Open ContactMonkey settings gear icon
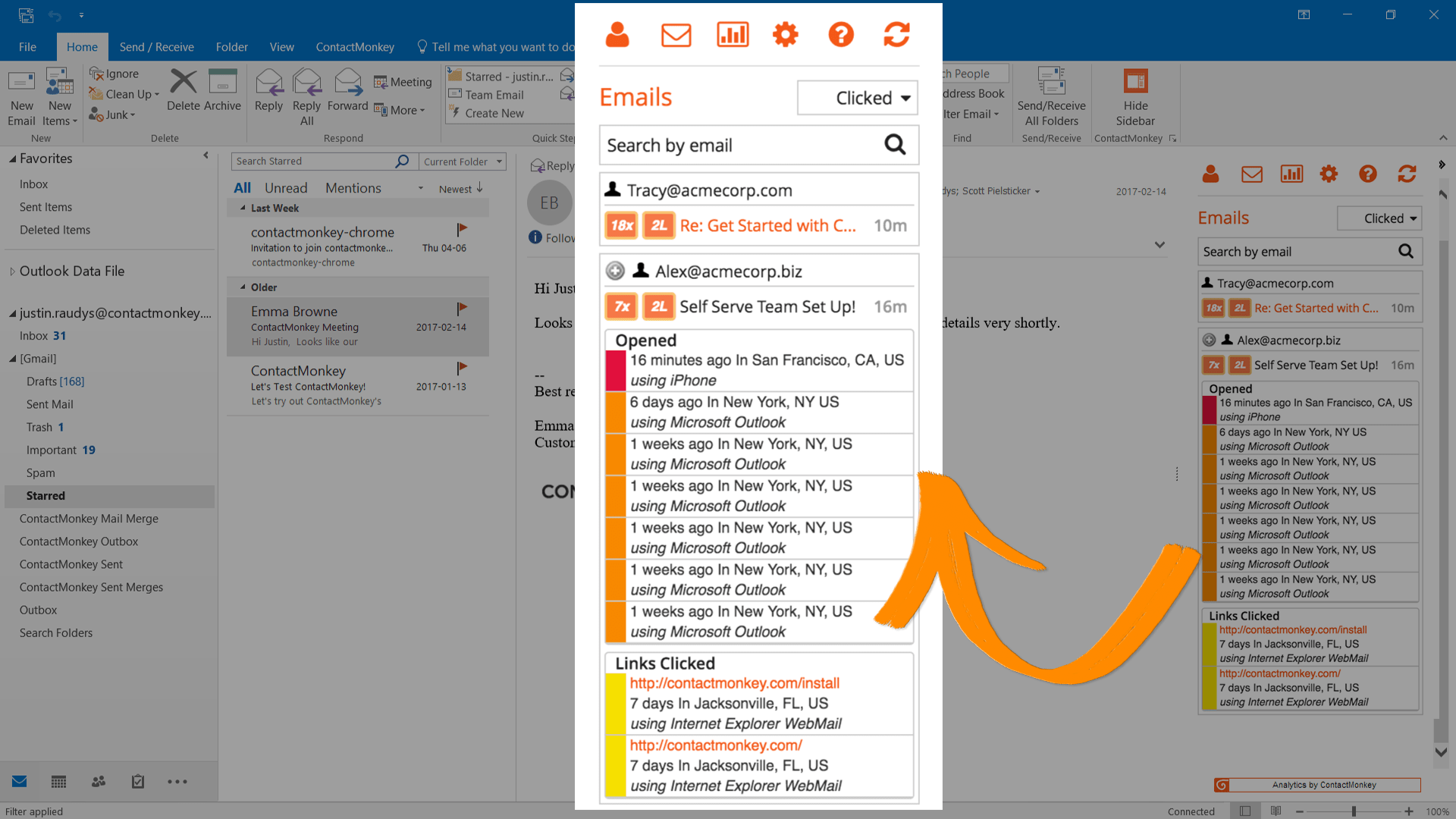 pos(786,34)
